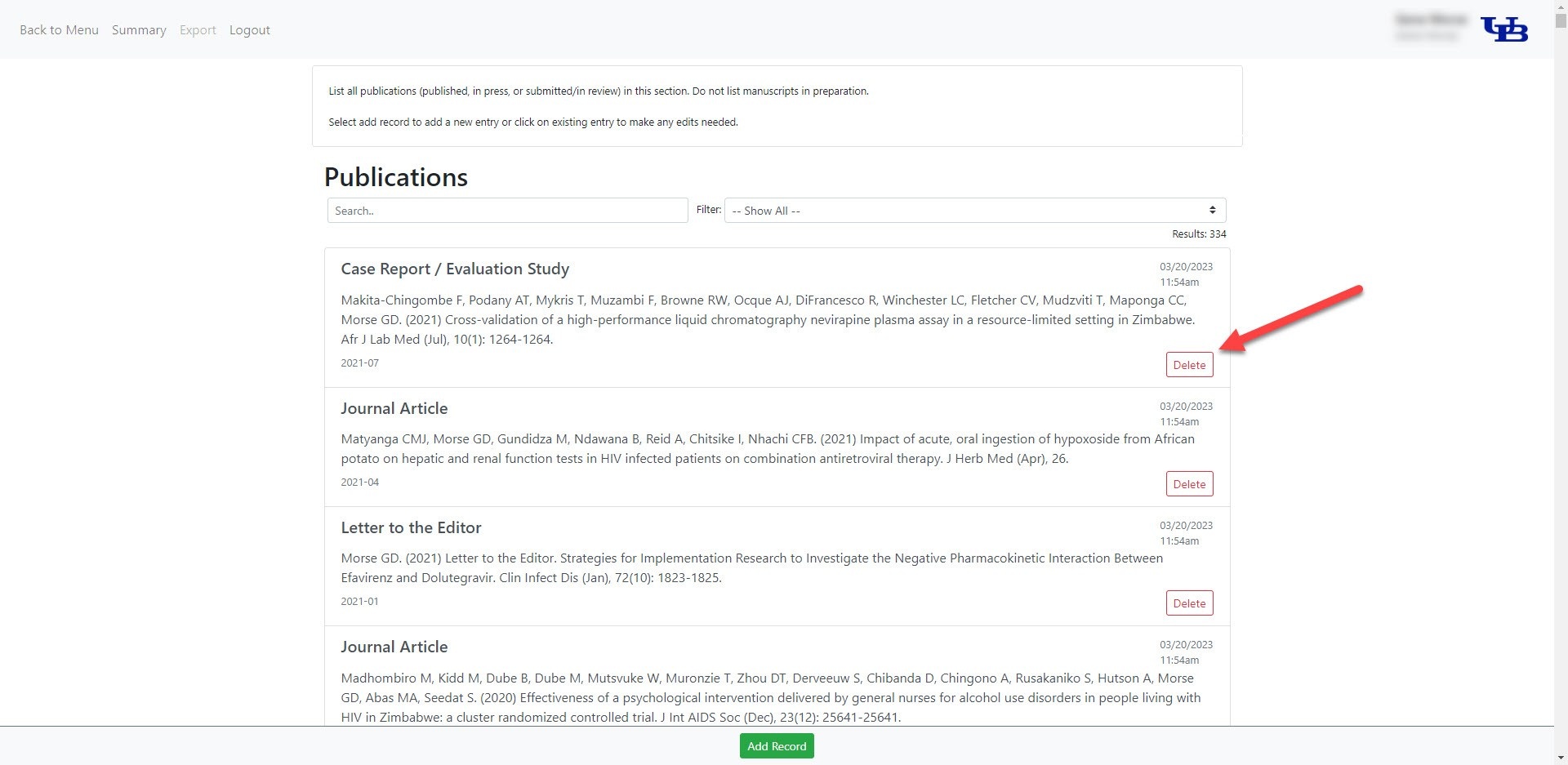Delete the Case Report / Evaluation Study record
1568x765 pixels.
click(1189, 365)
